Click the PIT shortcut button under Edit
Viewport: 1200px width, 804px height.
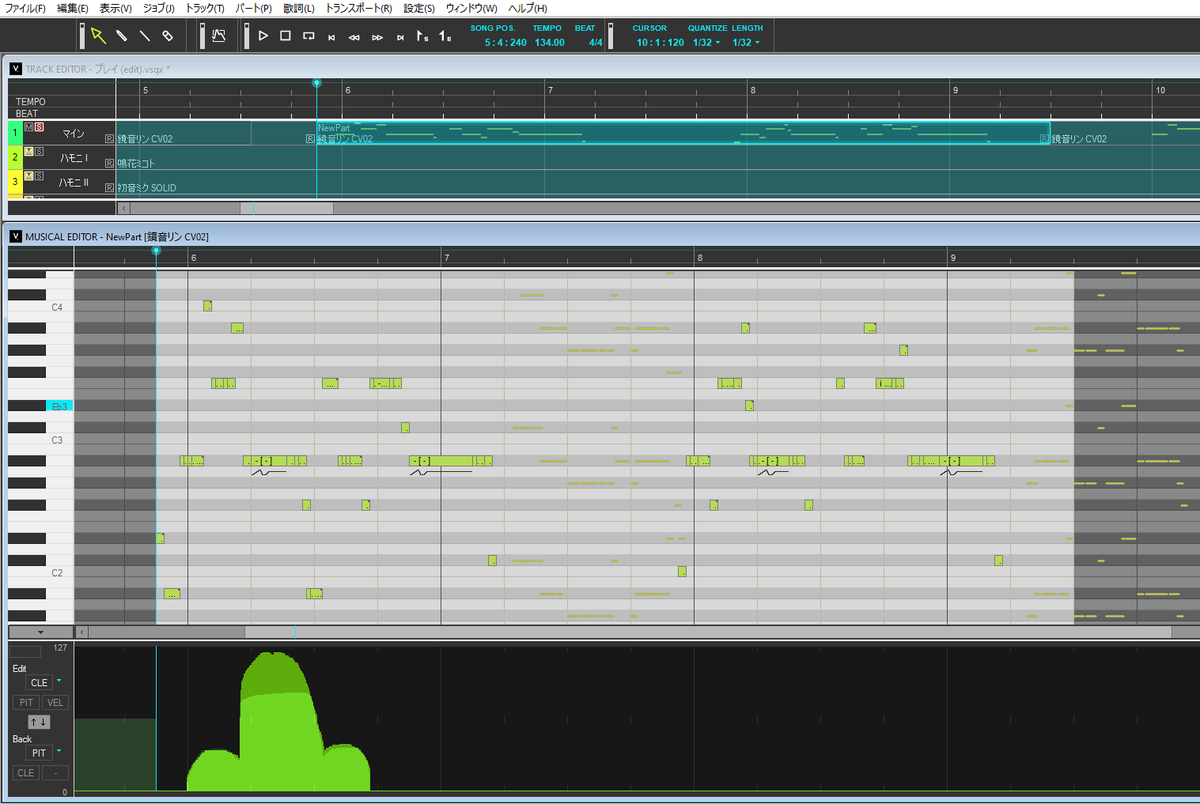point(26,703)
